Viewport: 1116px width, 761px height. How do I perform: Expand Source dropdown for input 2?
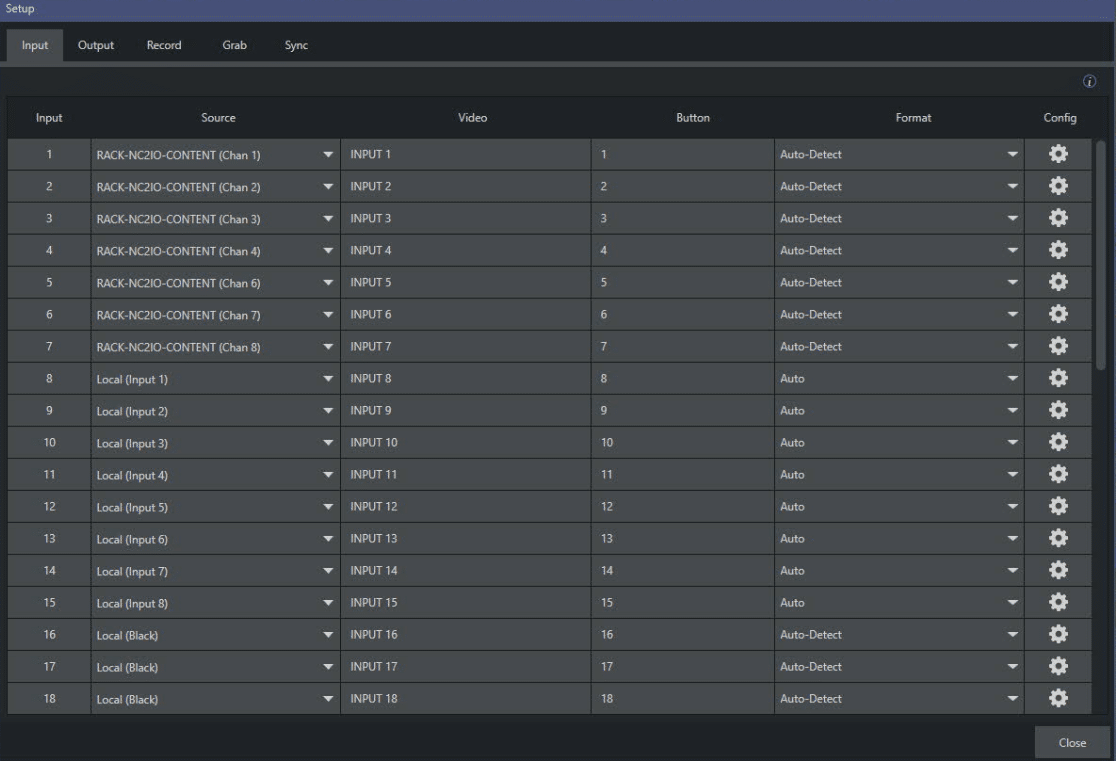pos(327,187)
